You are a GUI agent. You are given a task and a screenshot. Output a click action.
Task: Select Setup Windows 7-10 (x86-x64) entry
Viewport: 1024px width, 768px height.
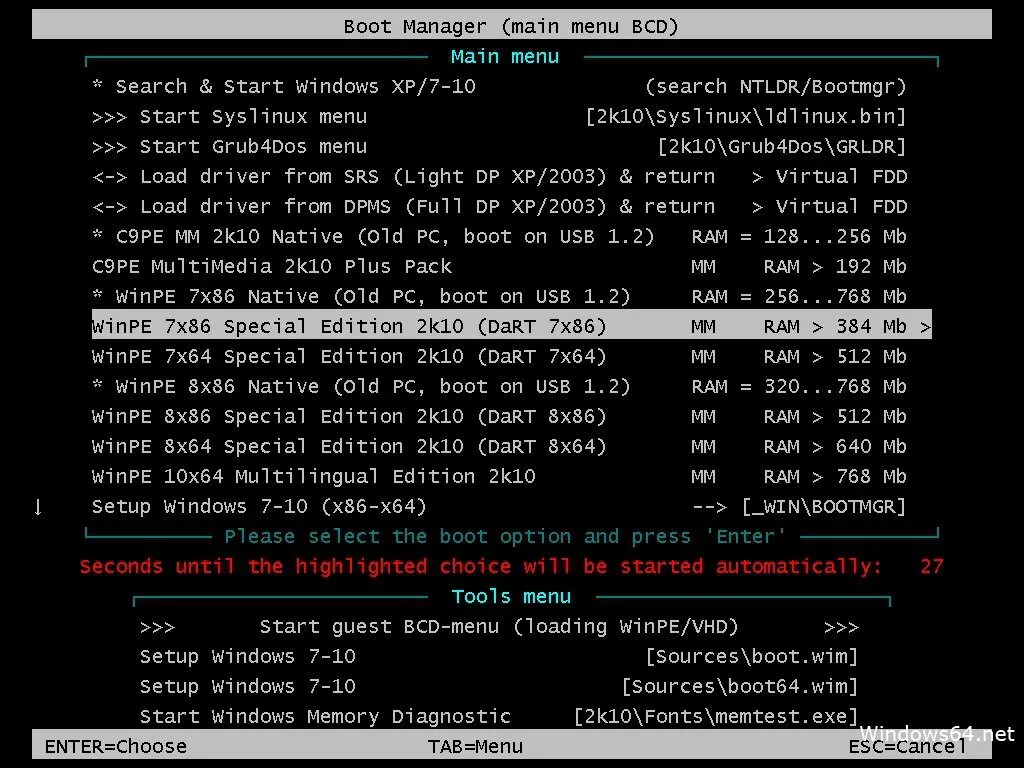click(500, 507)
